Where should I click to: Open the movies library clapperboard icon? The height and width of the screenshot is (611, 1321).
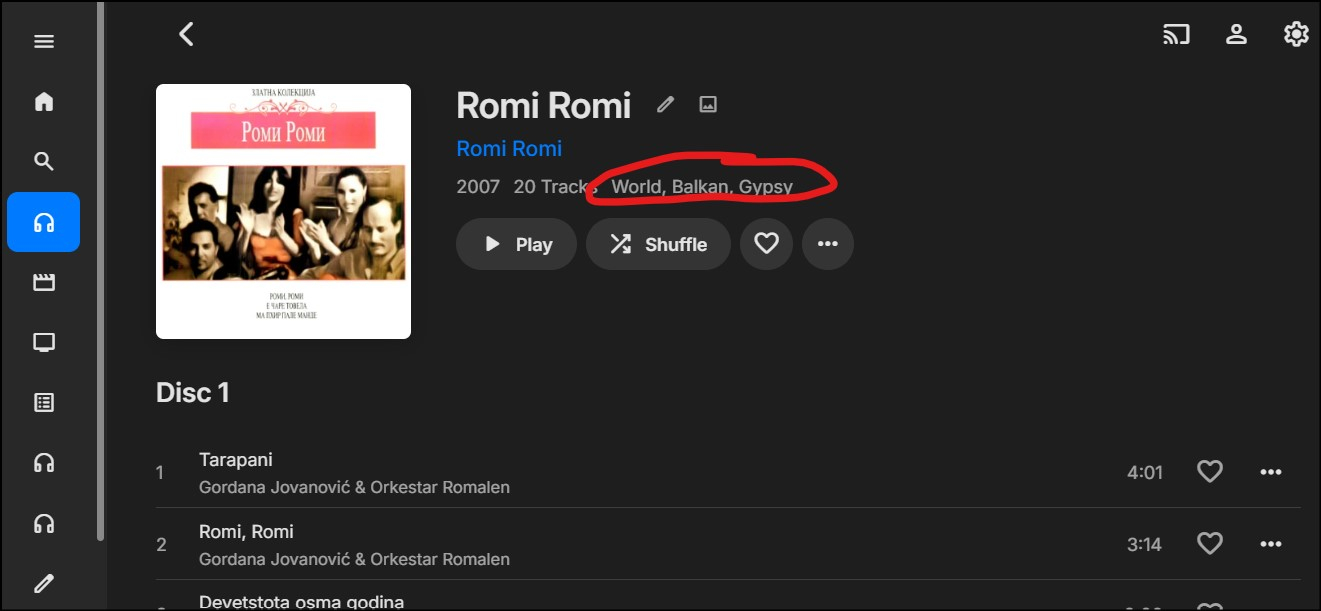coord(44,282)
